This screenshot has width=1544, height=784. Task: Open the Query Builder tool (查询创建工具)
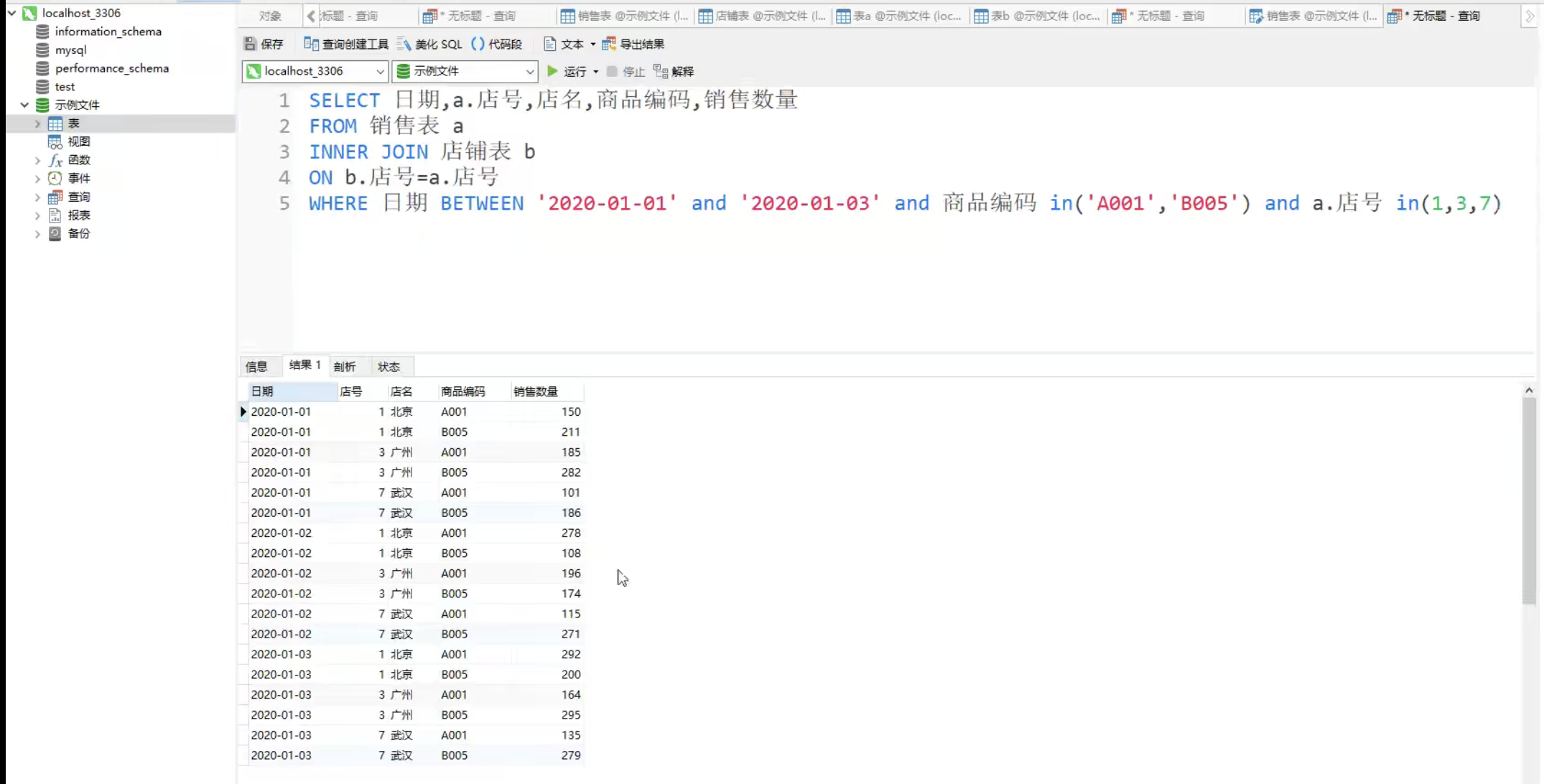click(x=346, y=44)
